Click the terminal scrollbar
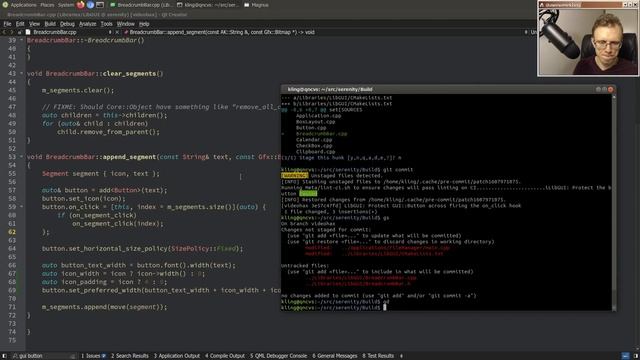 [x=614, y=202]
